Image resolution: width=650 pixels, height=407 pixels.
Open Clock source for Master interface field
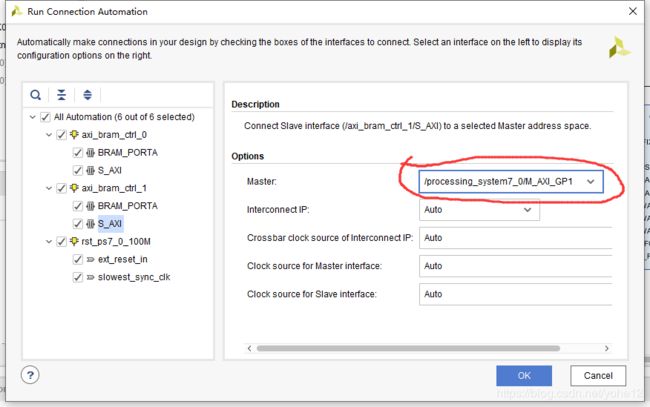coord(515,266)
